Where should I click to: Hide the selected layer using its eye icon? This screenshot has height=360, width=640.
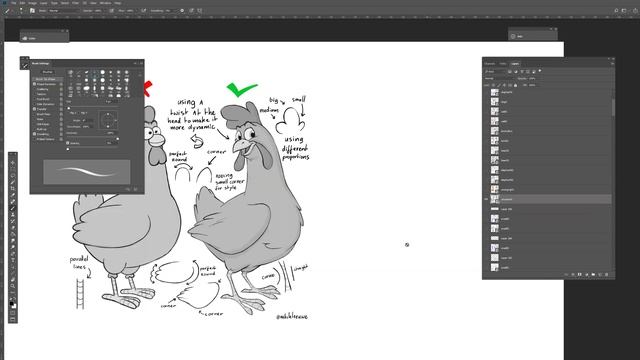486,199
